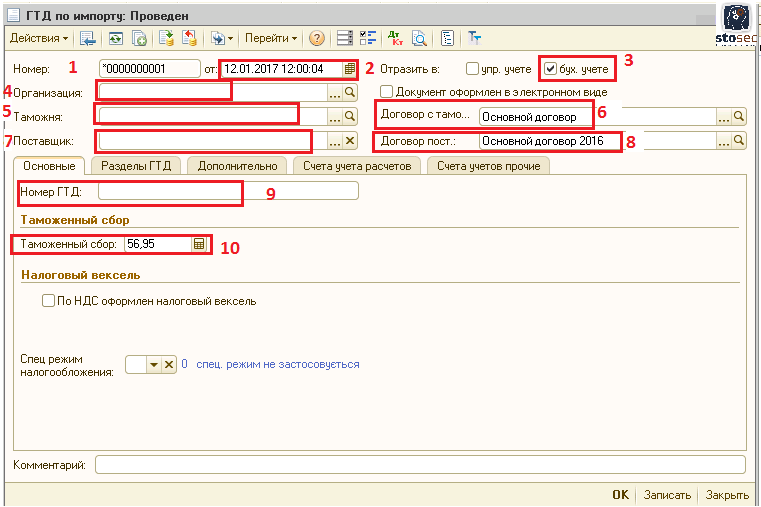
Task: Switch to the Основные tab
Action: tap(49, 166)
